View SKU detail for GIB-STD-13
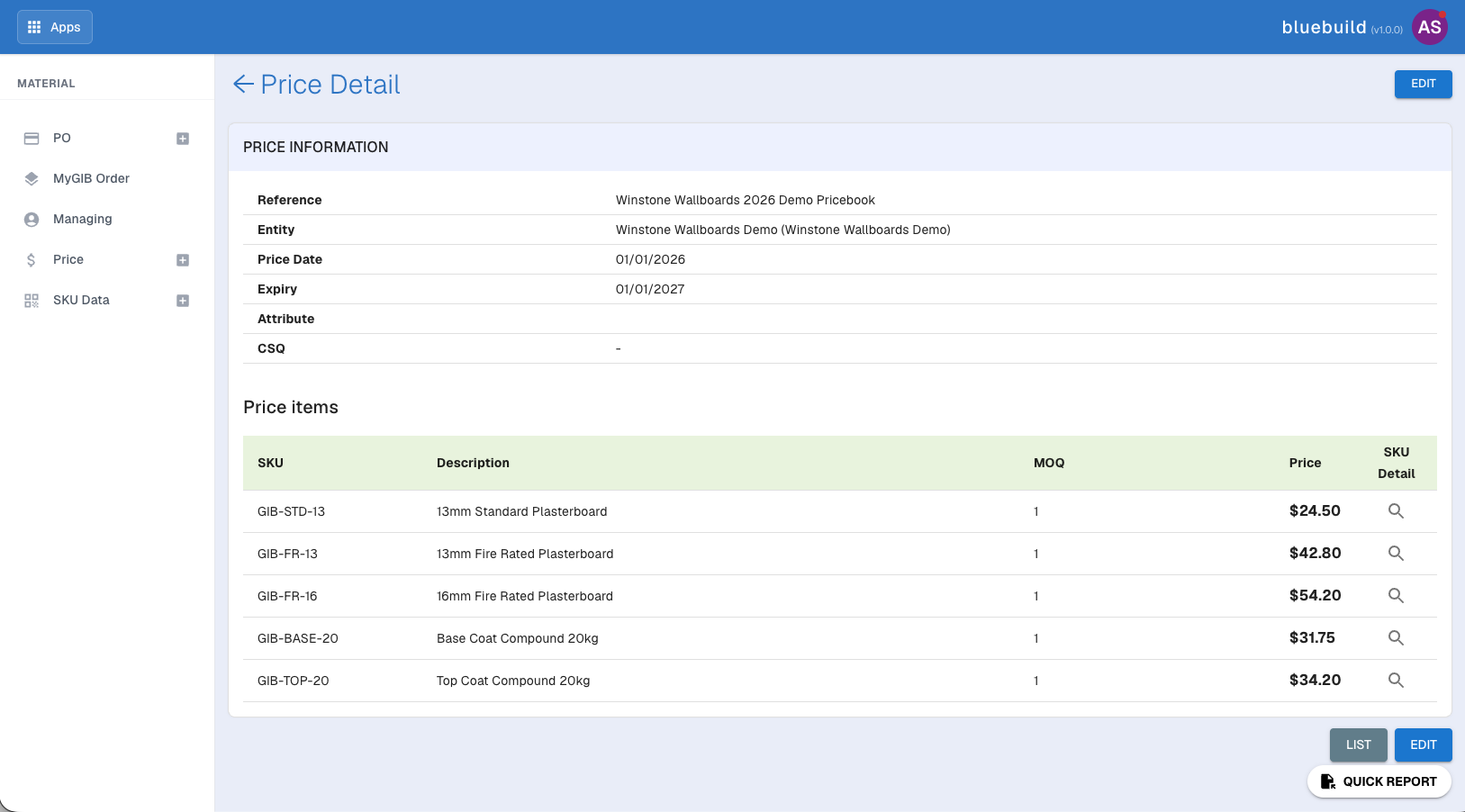The width and height of the screenshot is (1465, 812). [1396, 510]
